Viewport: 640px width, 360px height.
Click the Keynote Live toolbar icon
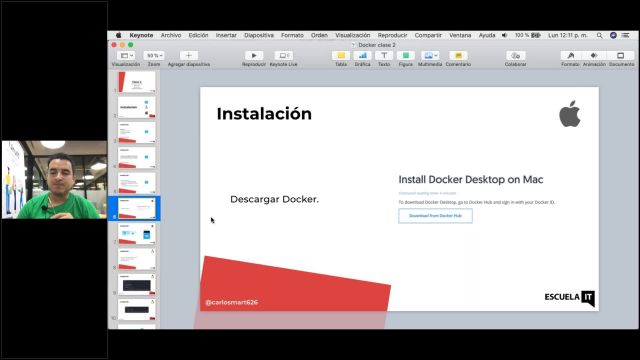(x=284, y=56)
